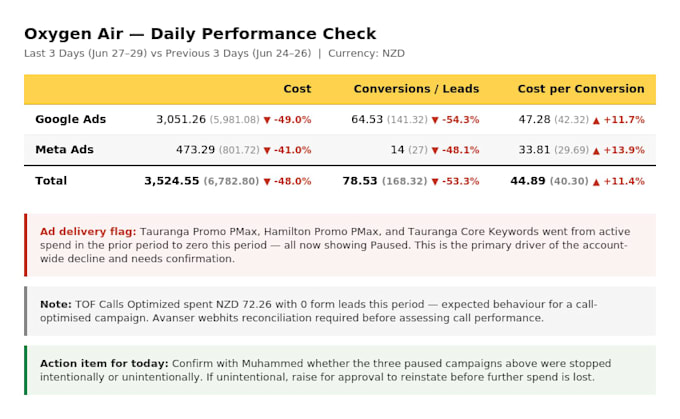Select the Conversions / Leads column header
Viewport: 680px width, 419px height.
pyautogui.click(x=416, y=89)
